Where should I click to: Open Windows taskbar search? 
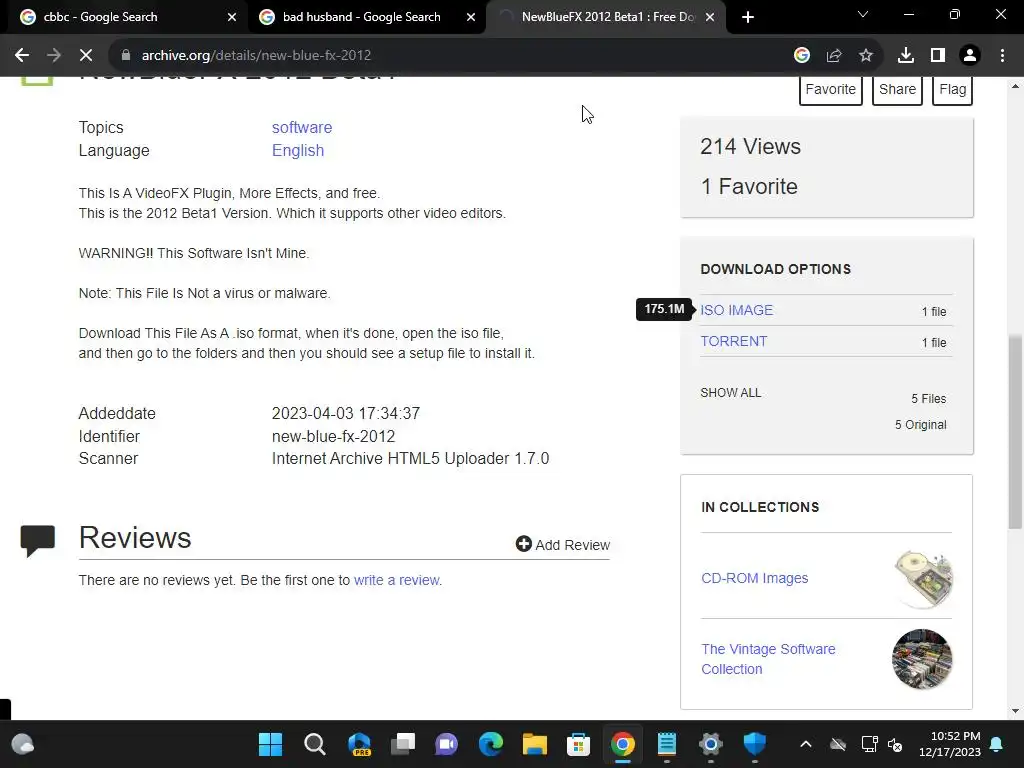pos(315,744)
